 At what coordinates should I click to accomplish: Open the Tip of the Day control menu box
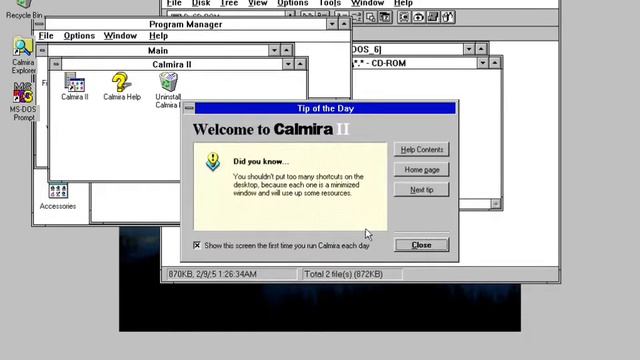[189, 108]
